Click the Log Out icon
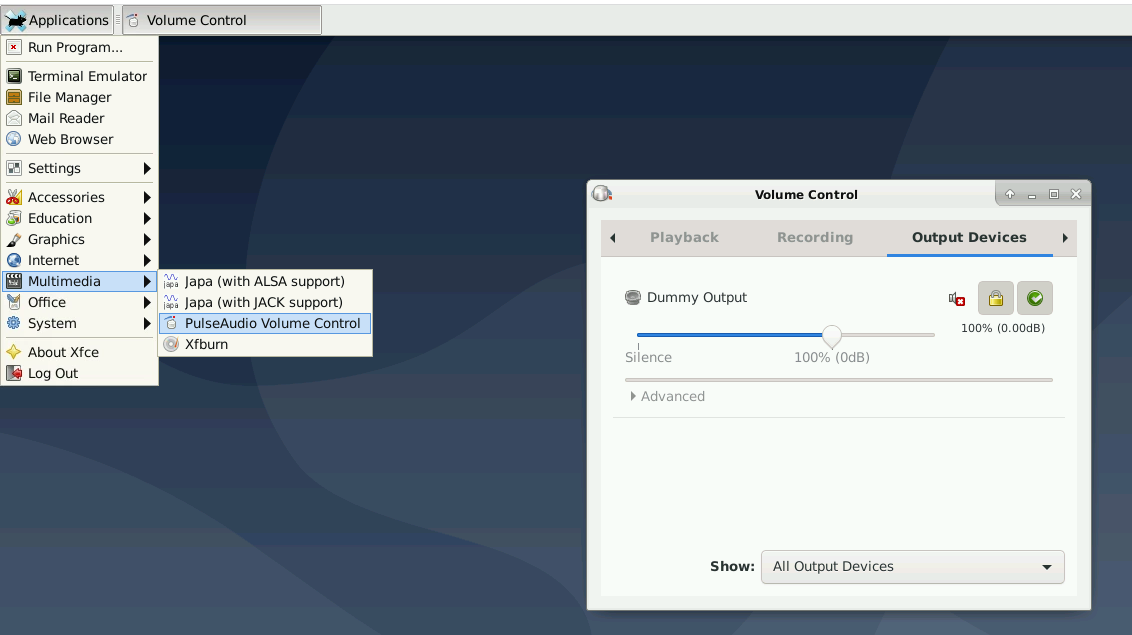The height and width of the screenshot is (635, 1132). click(14, 373)
